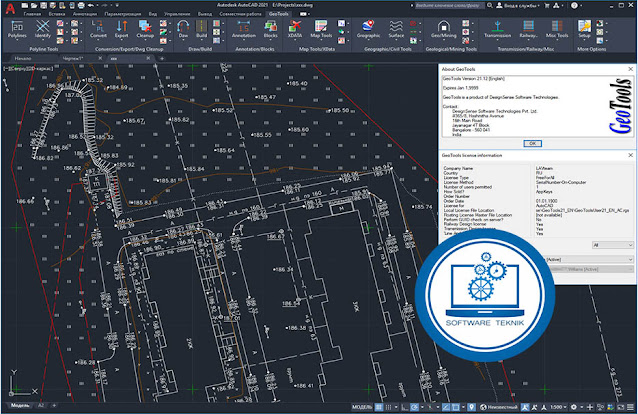The image size is (638, 414).
Task: Switch to the Чертеж1 drawing tab
Action: [x=73, y=58]
